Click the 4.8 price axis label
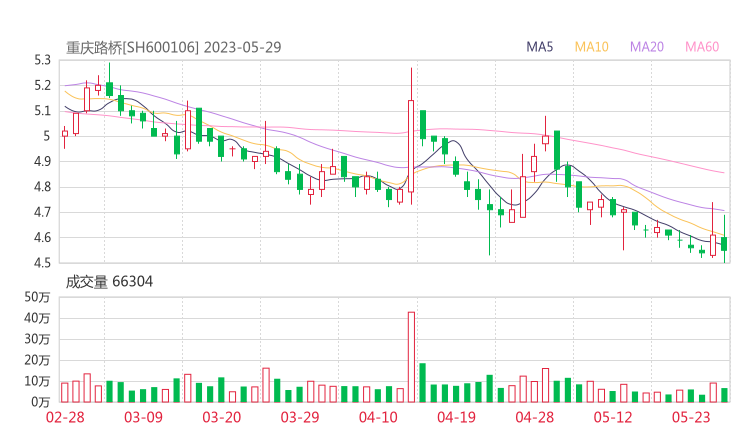The height and width of the screenshot is (440, 740). tap(42, 187)
